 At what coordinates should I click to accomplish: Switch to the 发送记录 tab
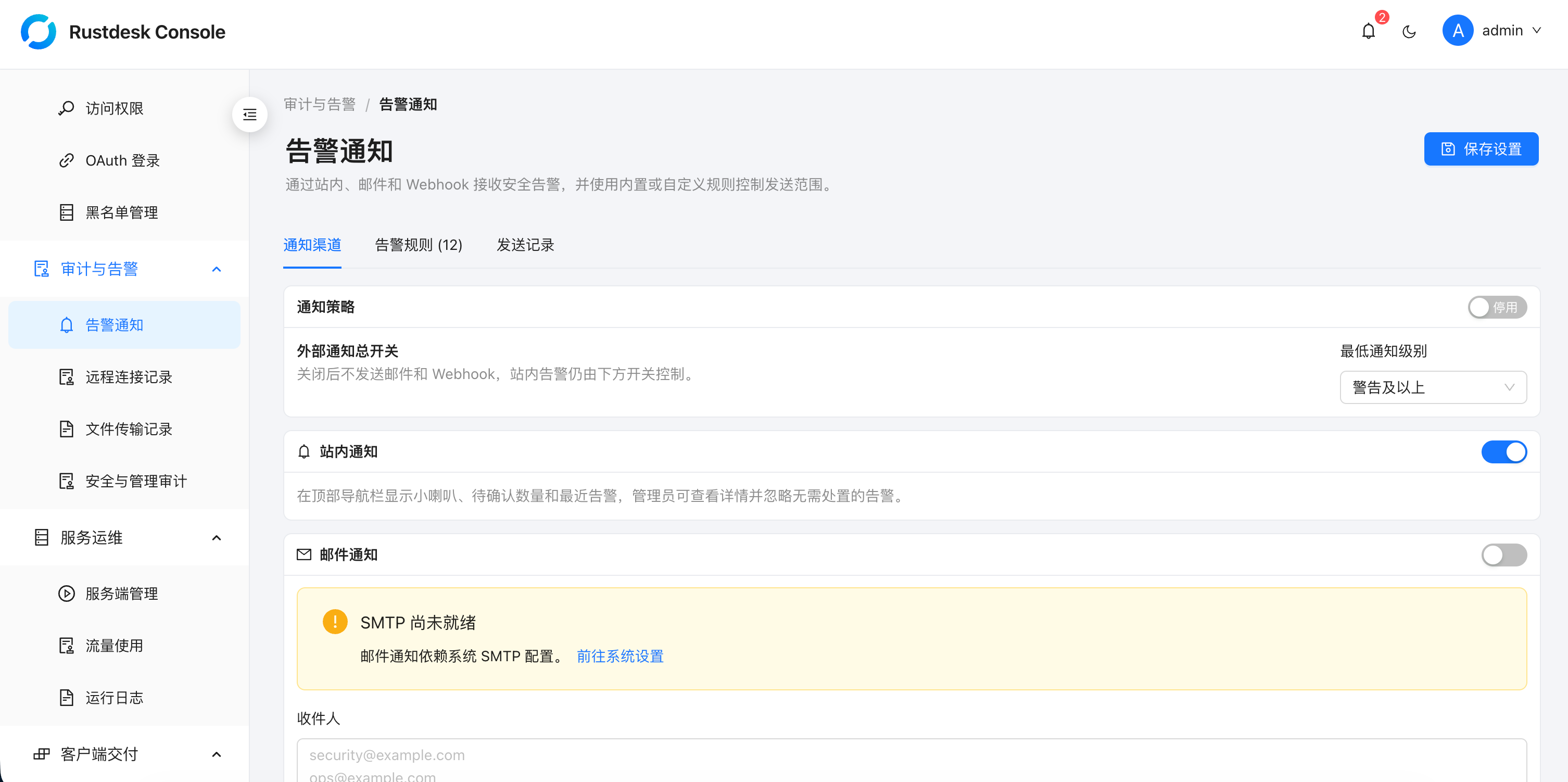pyautogui.click(x=525, y=245)
